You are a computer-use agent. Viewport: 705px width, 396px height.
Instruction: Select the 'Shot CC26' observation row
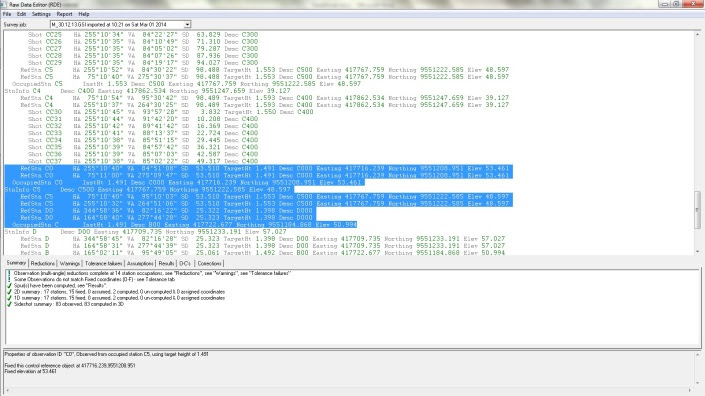(143, 42)
